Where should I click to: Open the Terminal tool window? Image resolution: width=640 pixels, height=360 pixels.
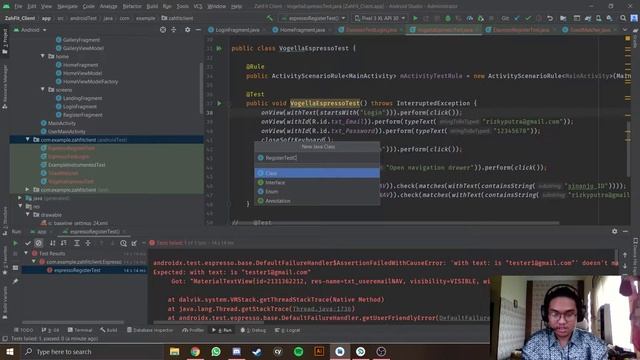tap(80, 330)
